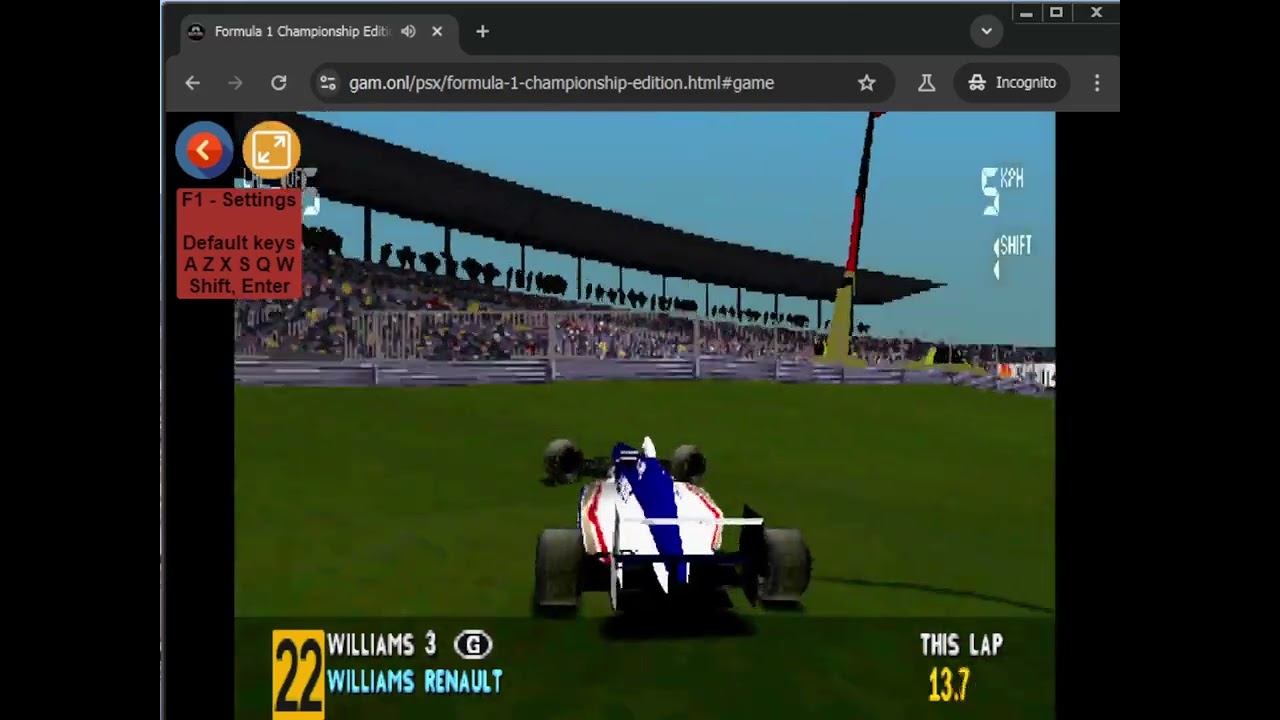The image size is (1280, 720).
Task: Click the yellow car number 22 badge
Action: point(298,674)
